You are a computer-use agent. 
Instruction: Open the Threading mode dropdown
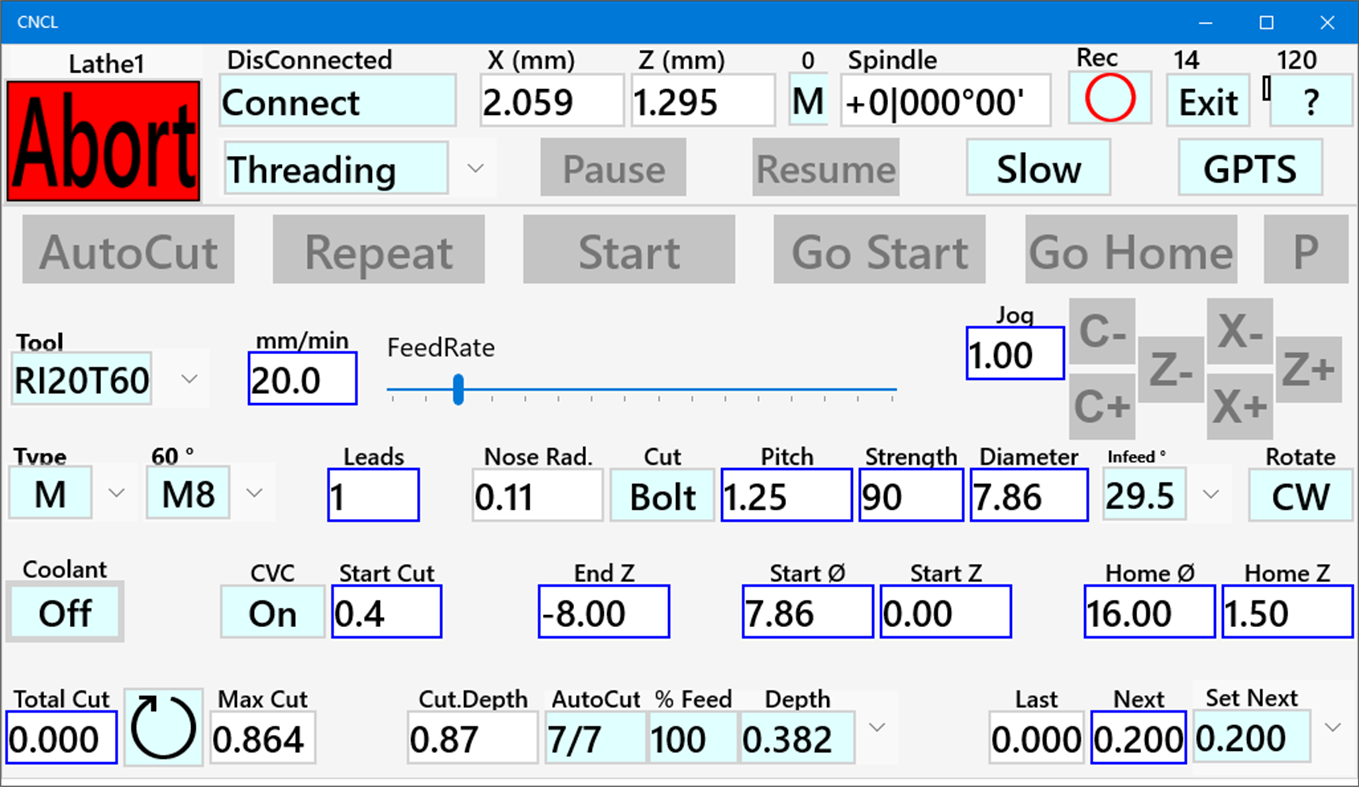click(477, 168)
